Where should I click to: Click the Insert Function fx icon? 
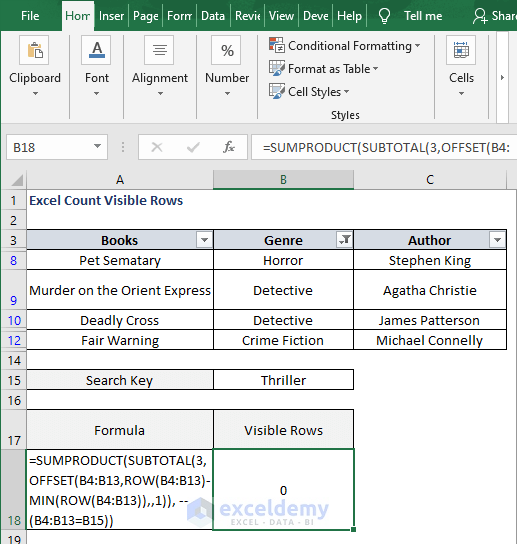point(229,147)
